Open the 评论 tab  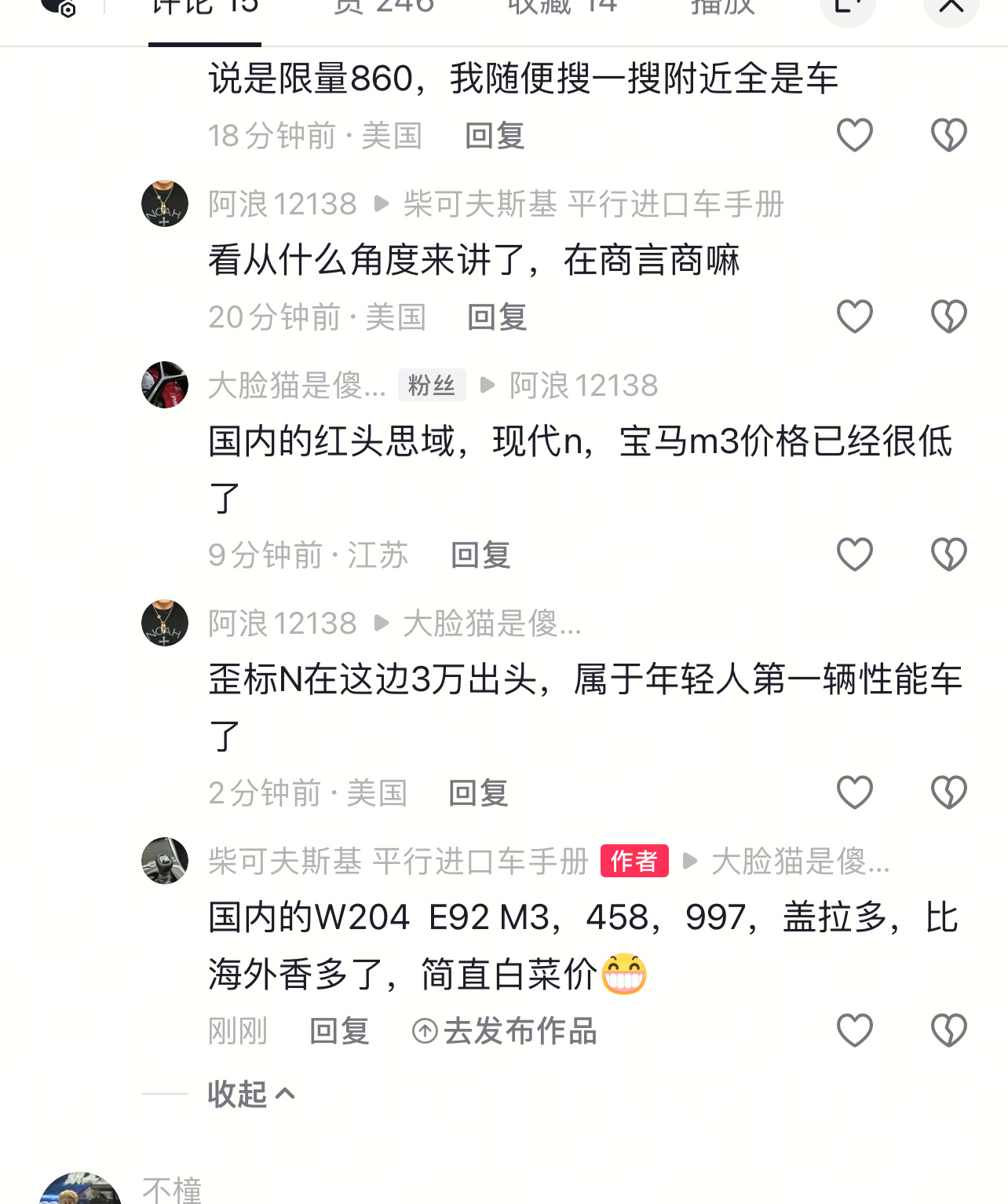[x=205, y=8]
